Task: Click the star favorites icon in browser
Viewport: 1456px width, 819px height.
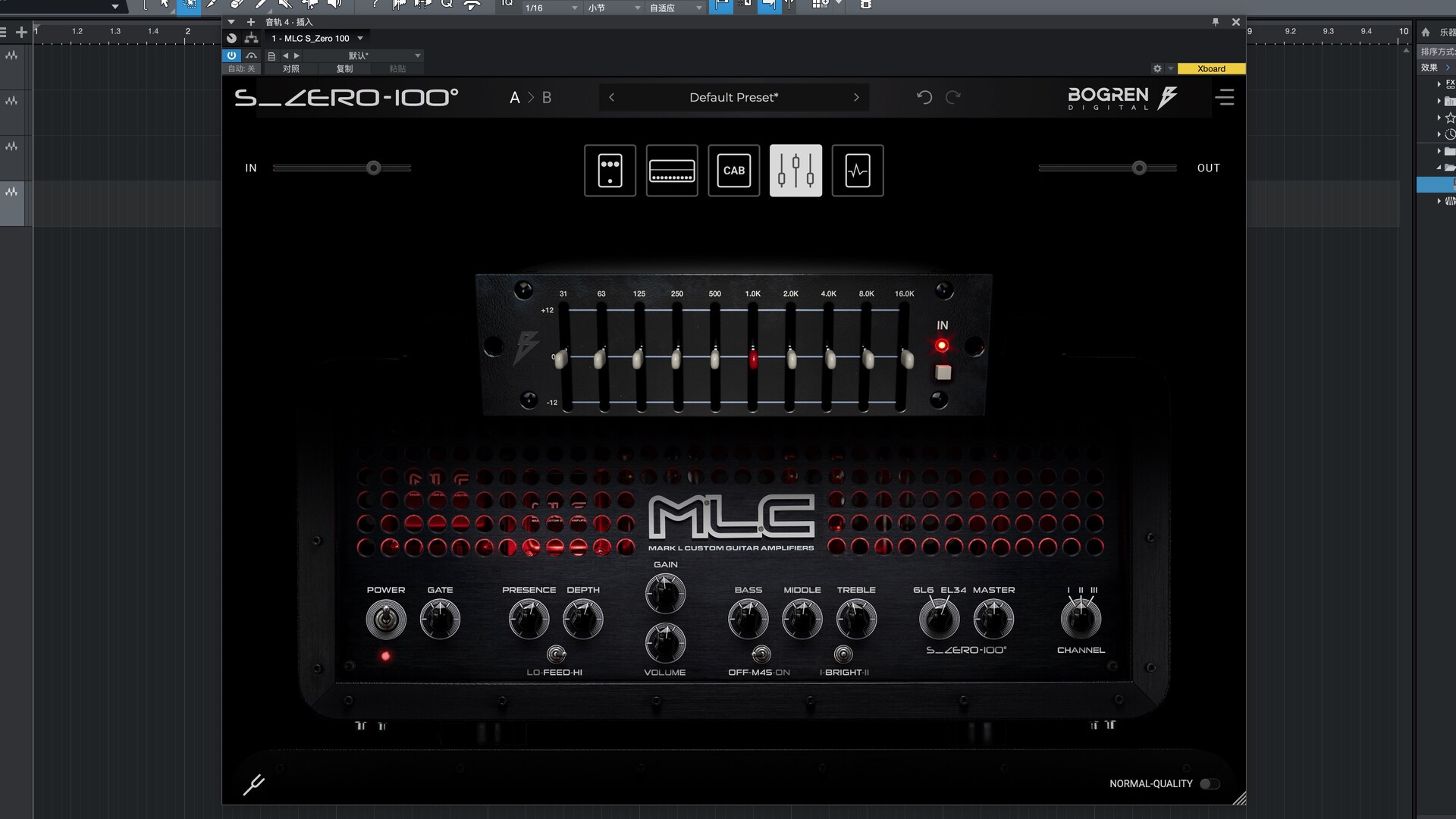Action: [x=1450, y=118]
